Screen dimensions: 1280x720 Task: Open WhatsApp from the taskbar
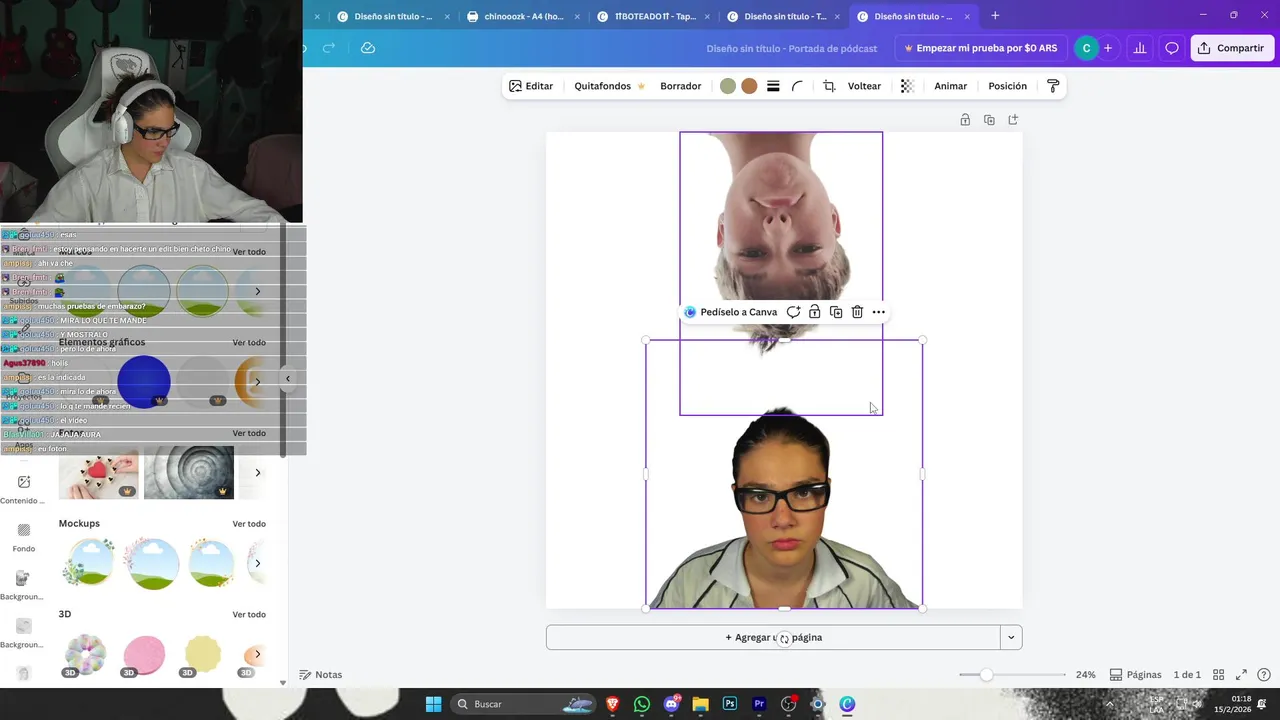point(642,704)
